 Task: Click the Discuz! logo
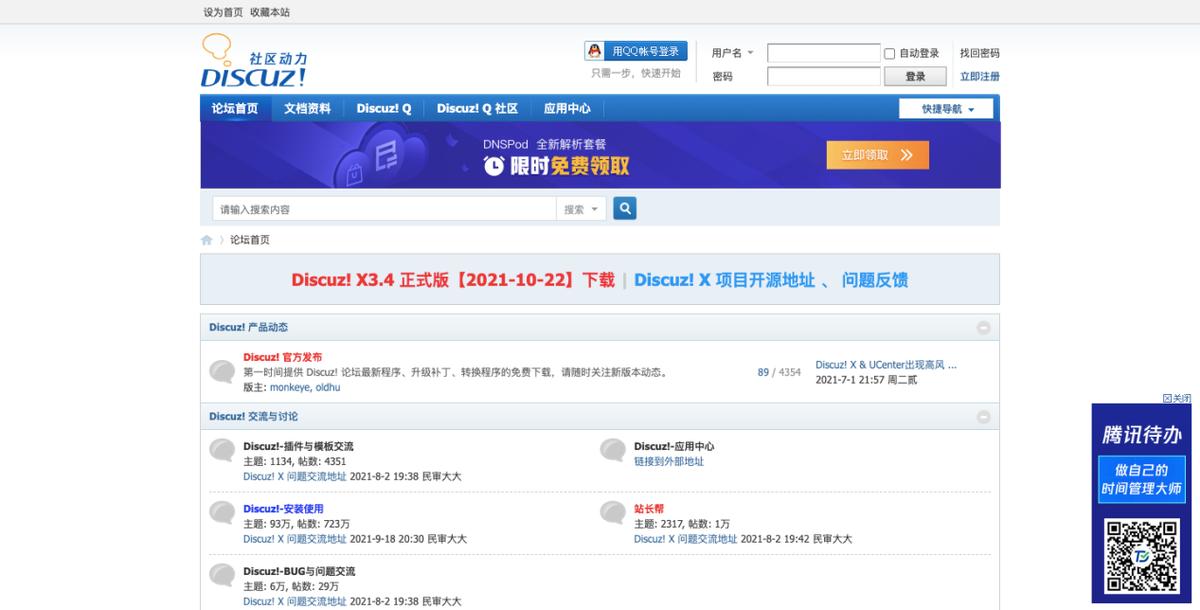point(254,62)
